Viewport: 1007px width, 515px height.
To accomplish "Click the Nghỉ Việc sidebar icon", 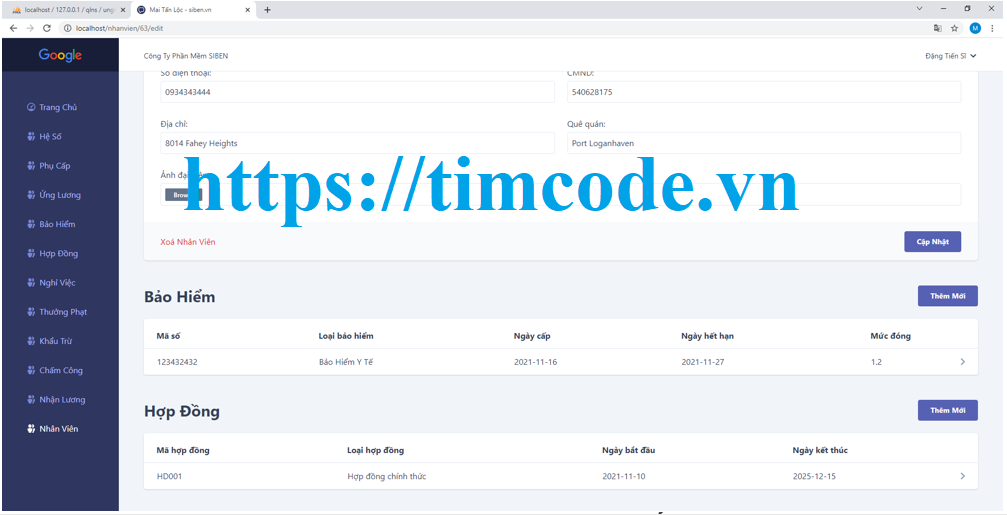I will tap(31, 283).
